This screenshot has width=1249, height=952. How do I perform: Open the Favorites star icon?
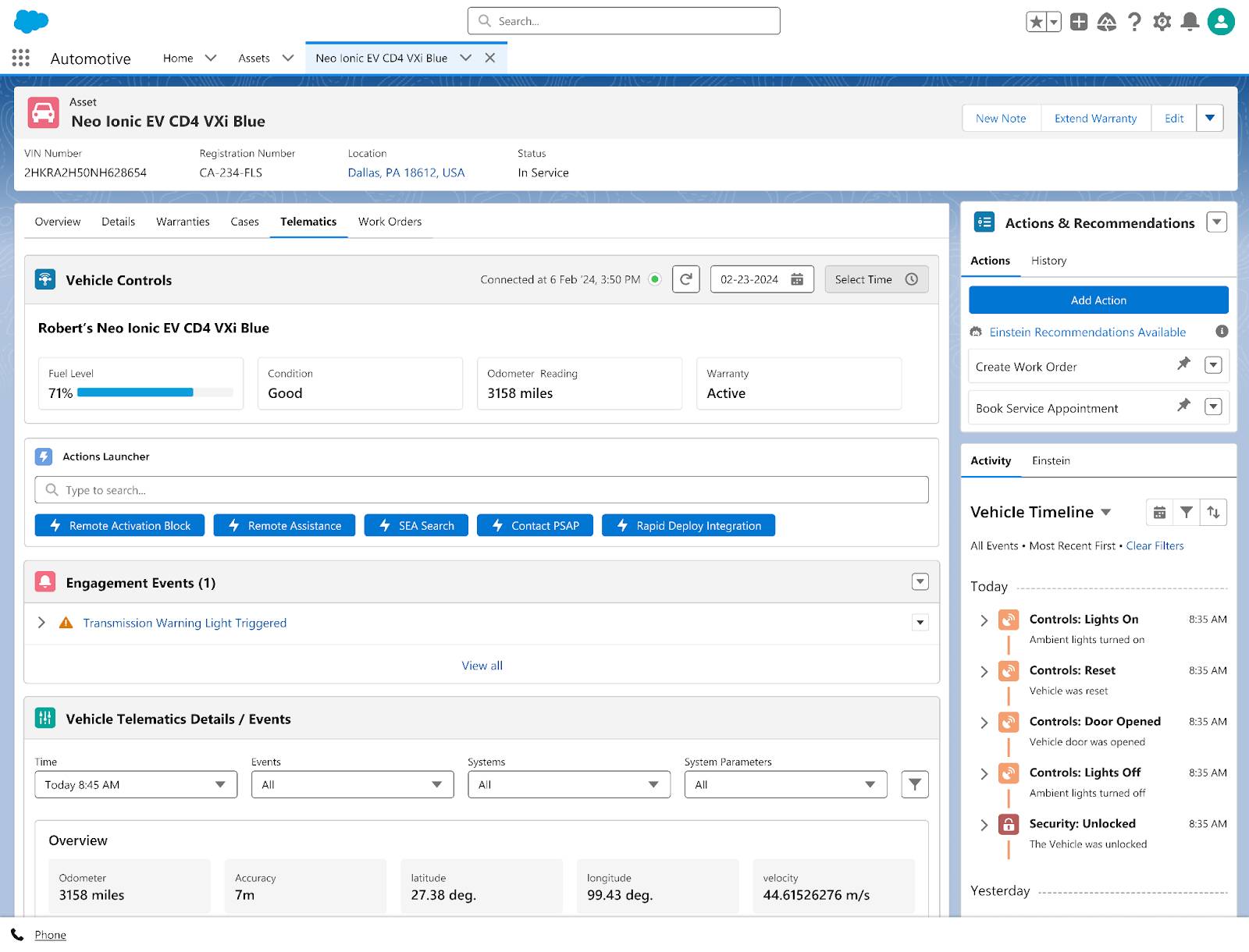tap(1036, 22)
